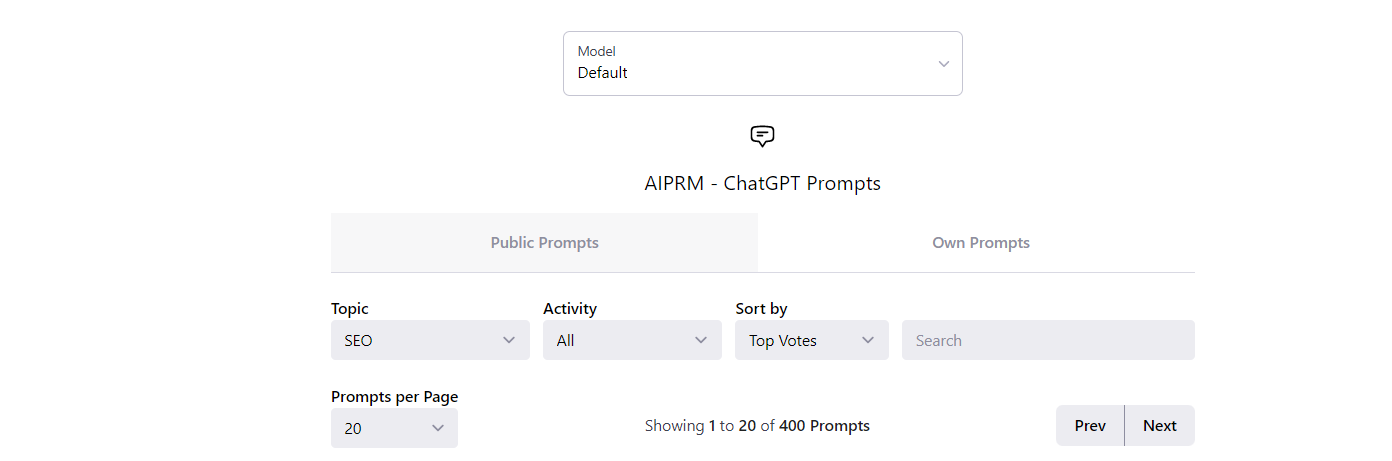Click the Sort by label
Viewport: 1392px width, 461px height.
click(761, 309)
